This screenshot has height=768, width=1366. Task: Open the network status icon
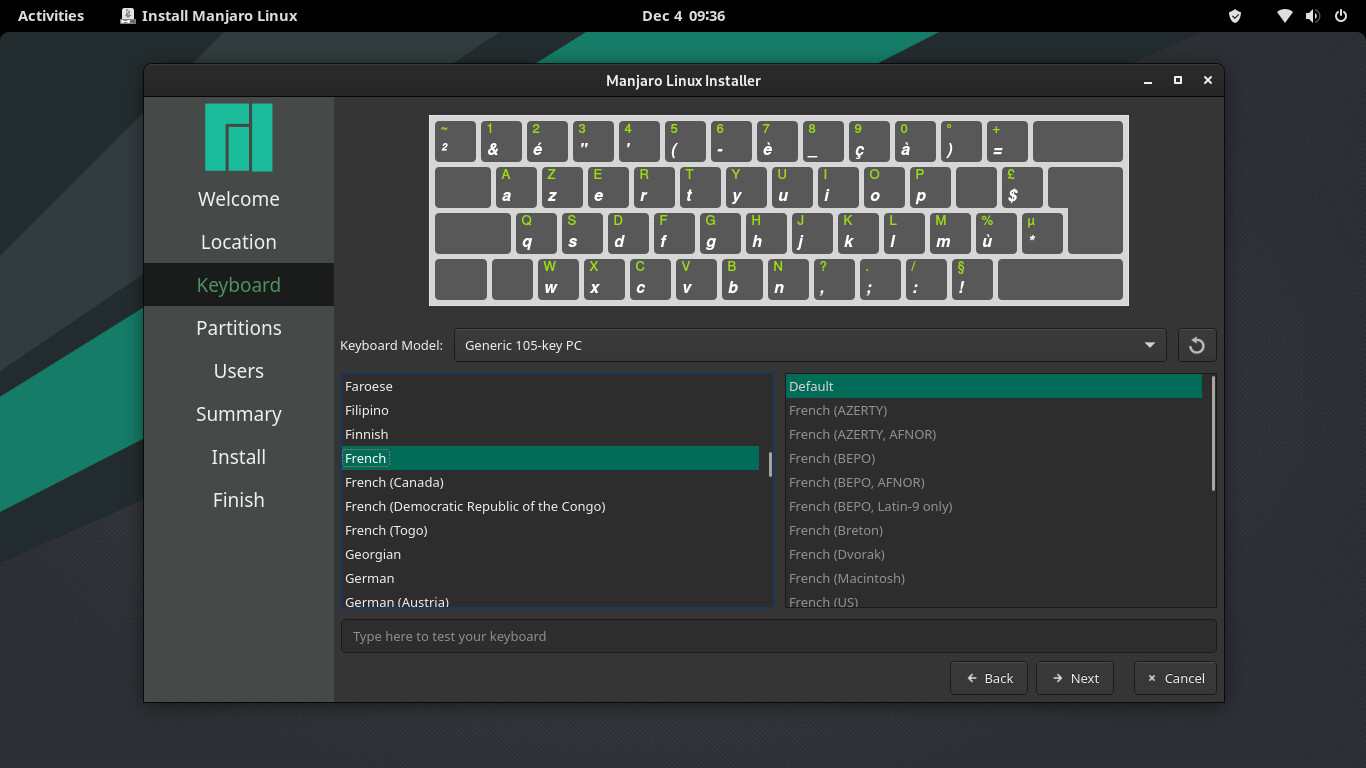[1284, 16]
